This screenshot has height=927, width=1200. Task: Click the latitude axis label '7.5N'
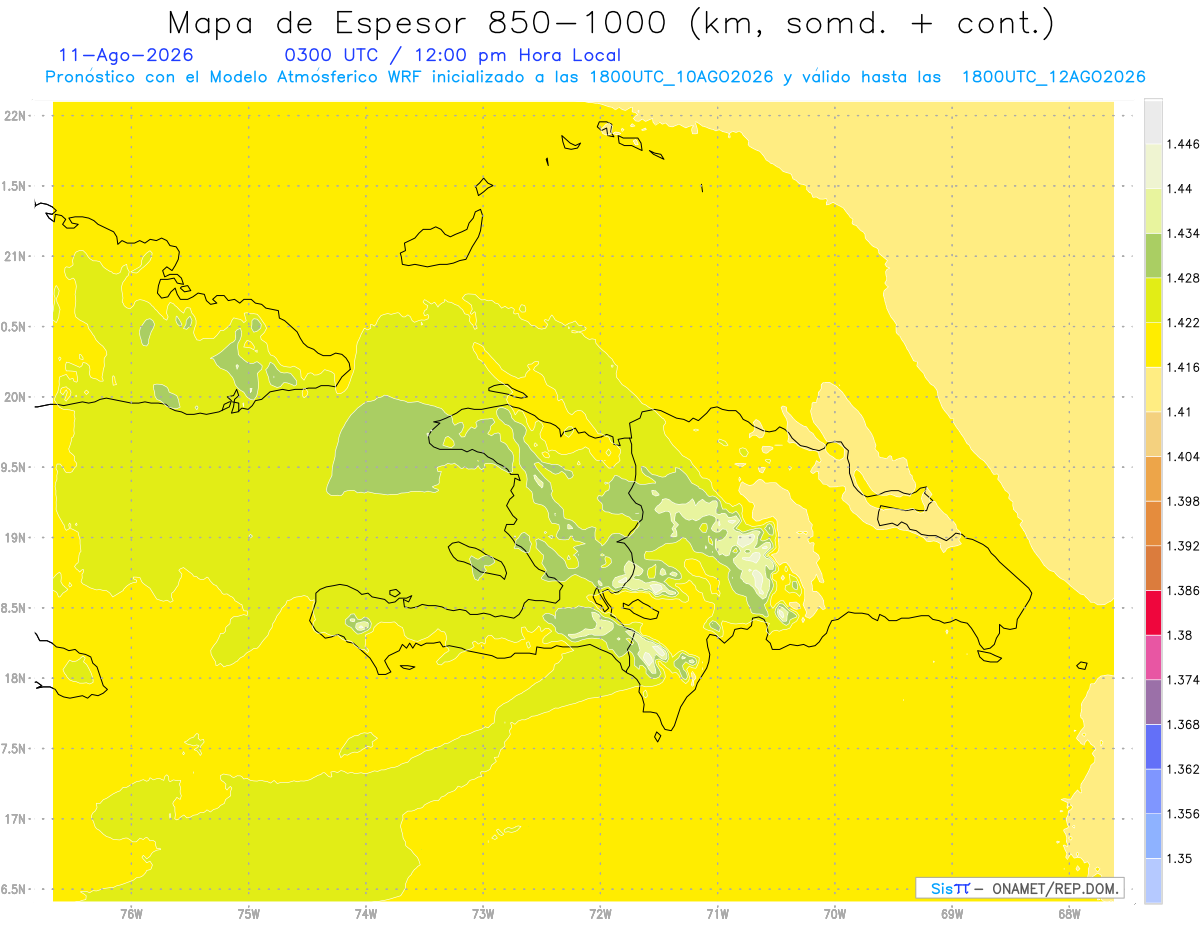pyautogui.click(x=14, y=749)
